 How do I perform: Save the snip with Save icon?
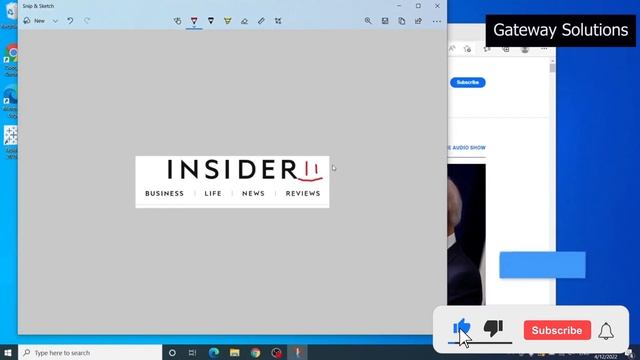(x=385, y=21)
